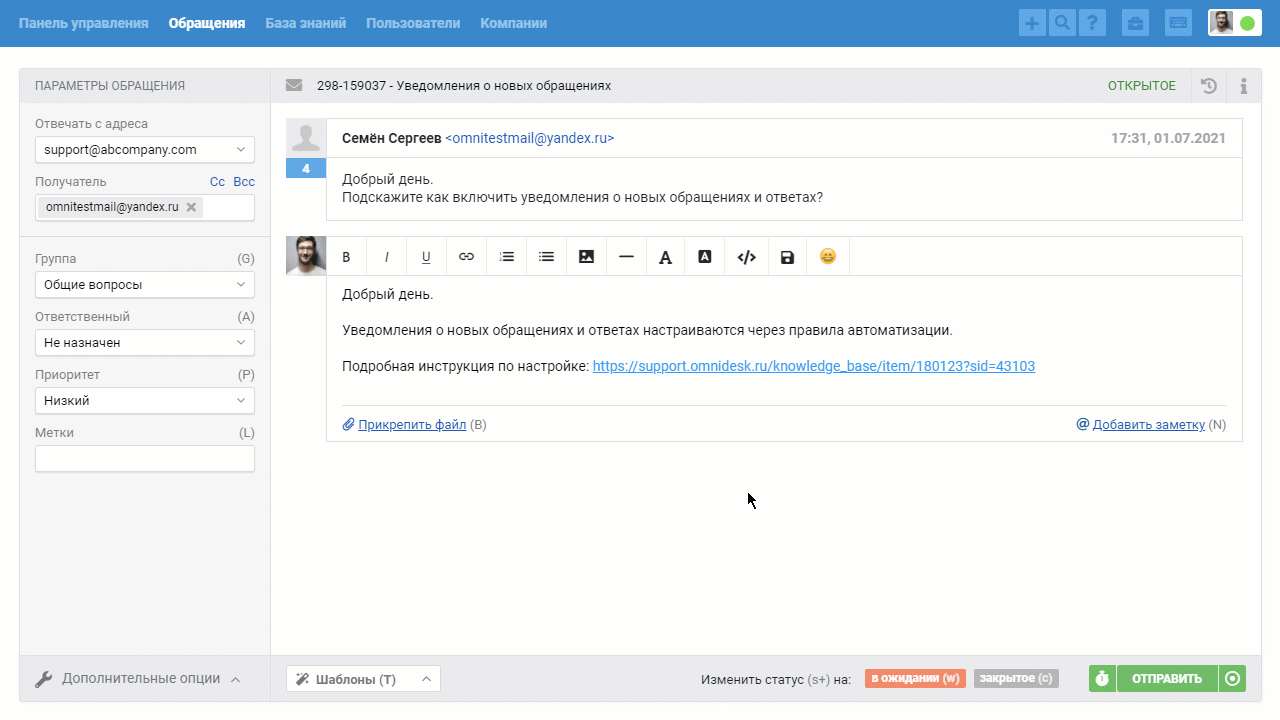Screen dimensions: 1280x720
Task: Open the emoji picker
Action: click(x=828, y=257)
